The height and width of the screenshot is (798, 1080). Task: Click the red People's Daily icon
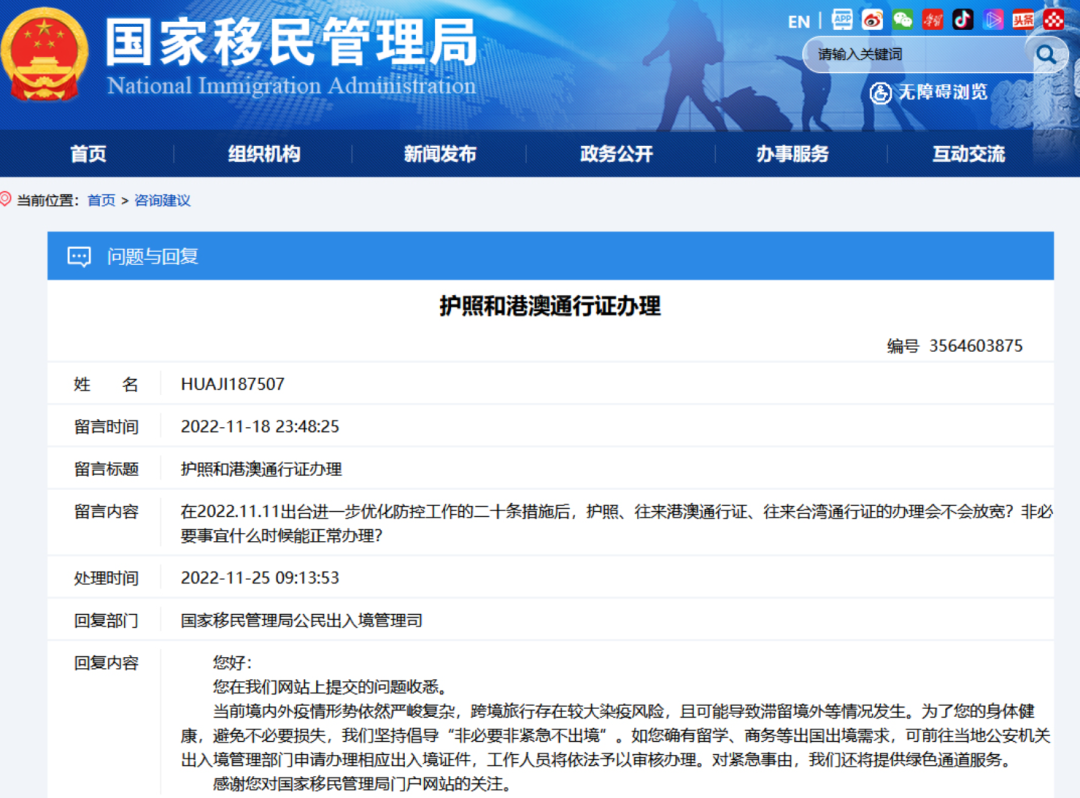(933, 20)
